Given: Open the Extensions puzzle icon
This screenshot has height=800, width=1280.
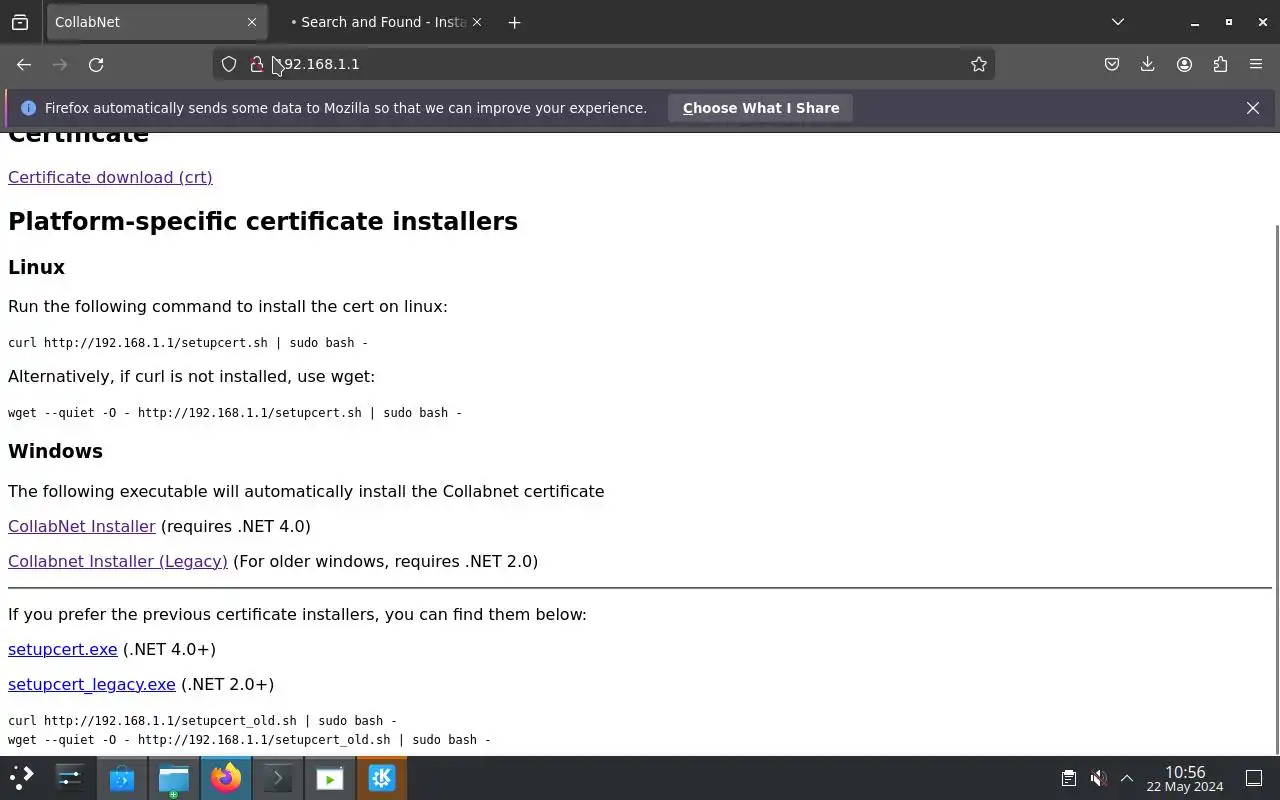Looking at the screenshot, I should [x=1220, y=64].
